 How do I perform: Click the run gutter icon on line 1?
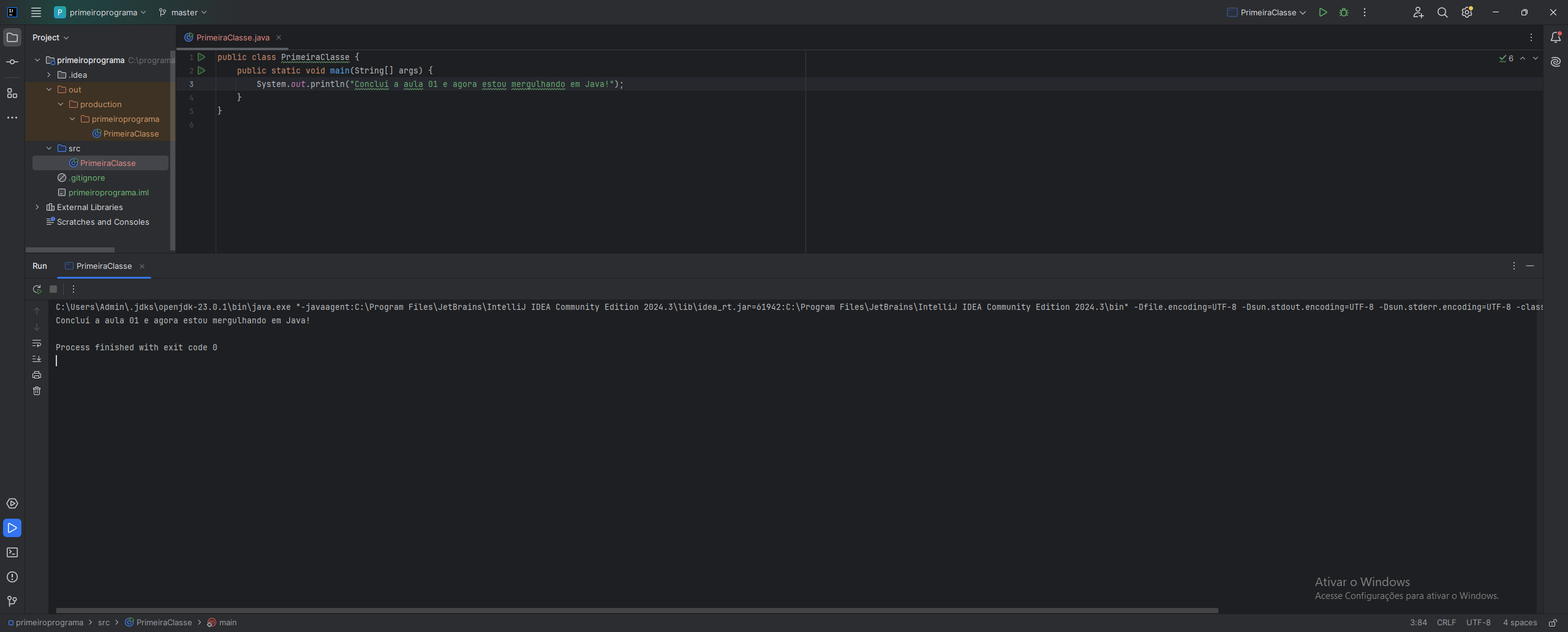click(x=202, y=57)
